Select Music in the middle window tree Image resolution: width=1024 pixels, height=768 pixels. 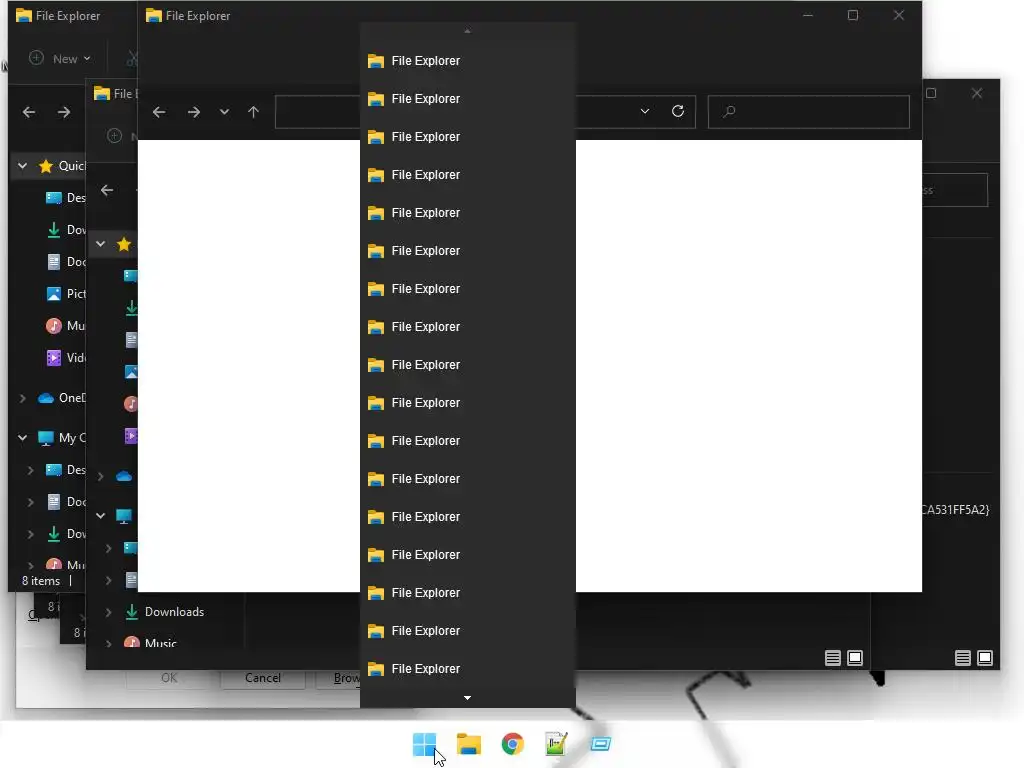[151, 643]
